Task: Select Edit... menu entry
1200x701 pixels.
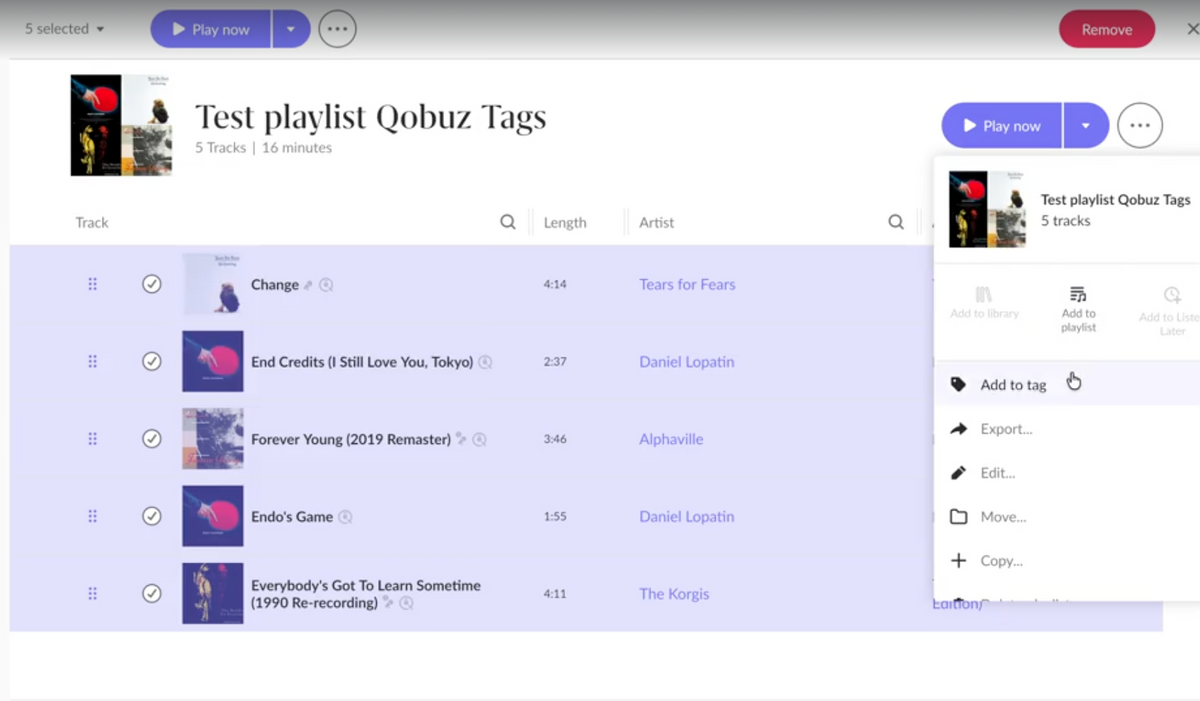Action: click(x=1067, y=472)
